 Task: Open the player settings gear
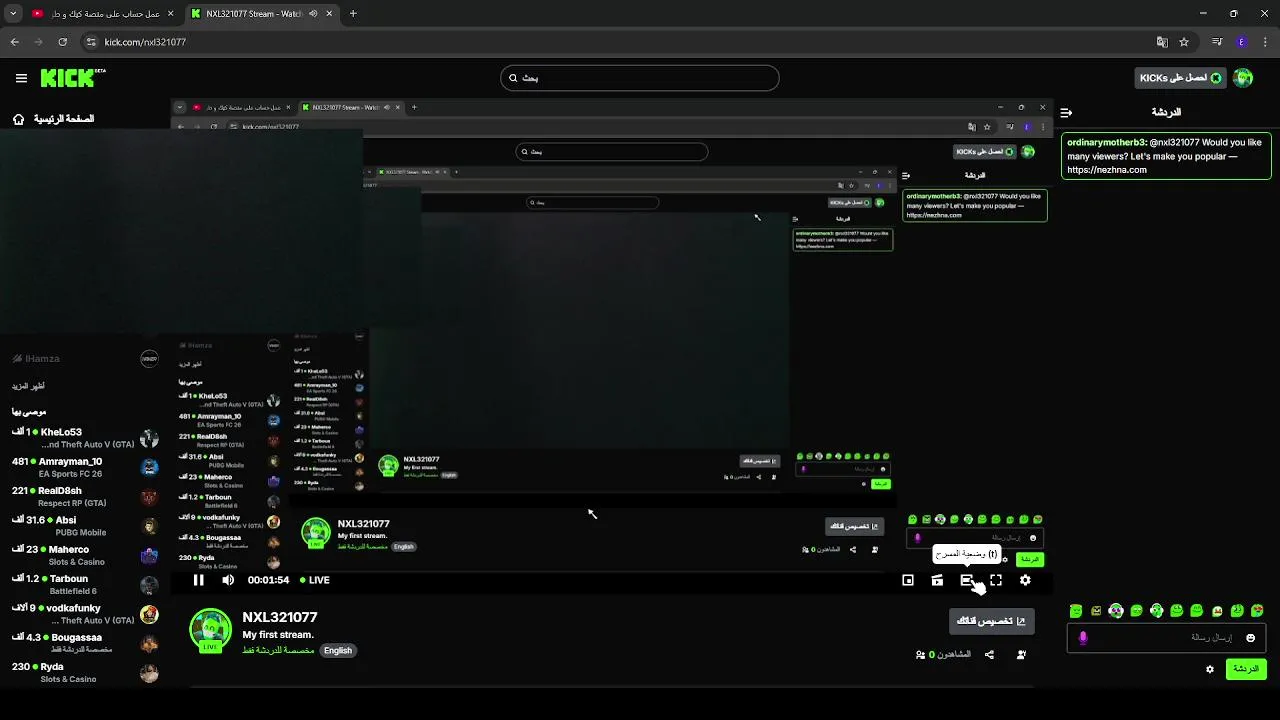point(1025,580)
